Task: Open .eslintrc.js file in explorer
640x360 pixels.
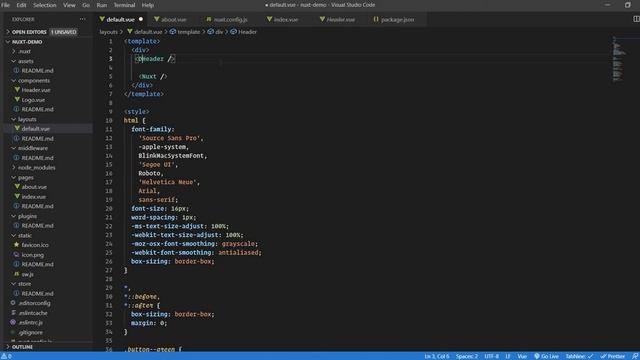Action: coord(31,322)
